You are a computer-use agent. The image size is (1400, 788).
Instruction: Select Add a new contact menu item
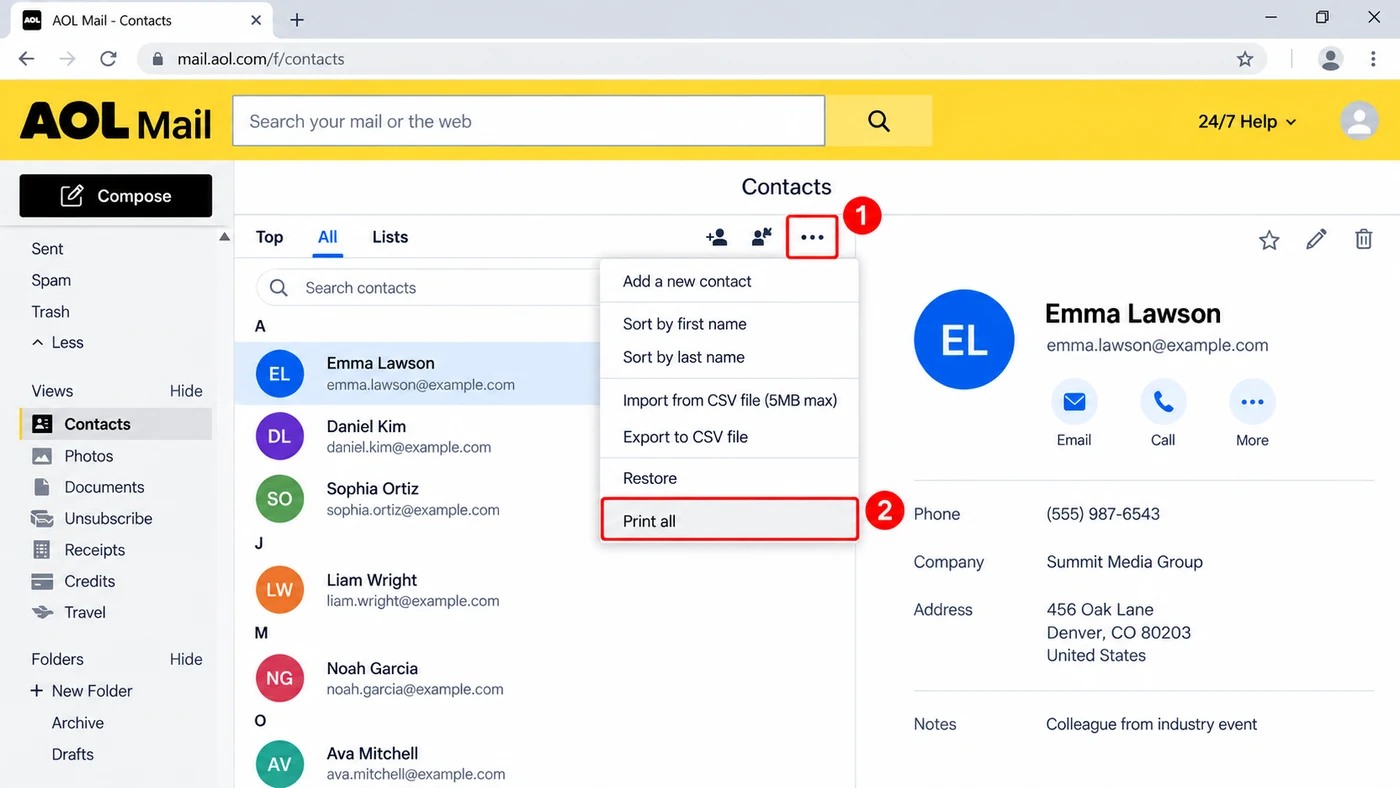pyautogui.click(x=729, y=281)
